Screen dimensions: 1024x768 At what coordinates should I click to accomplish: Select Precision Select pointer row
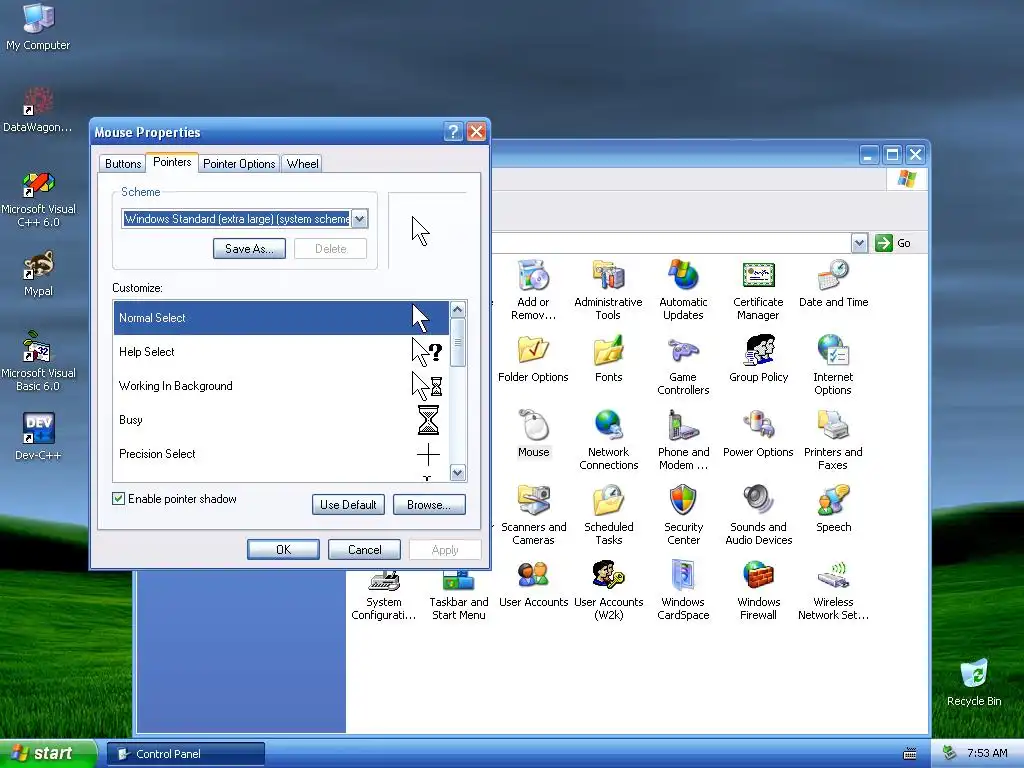(281, 454)
